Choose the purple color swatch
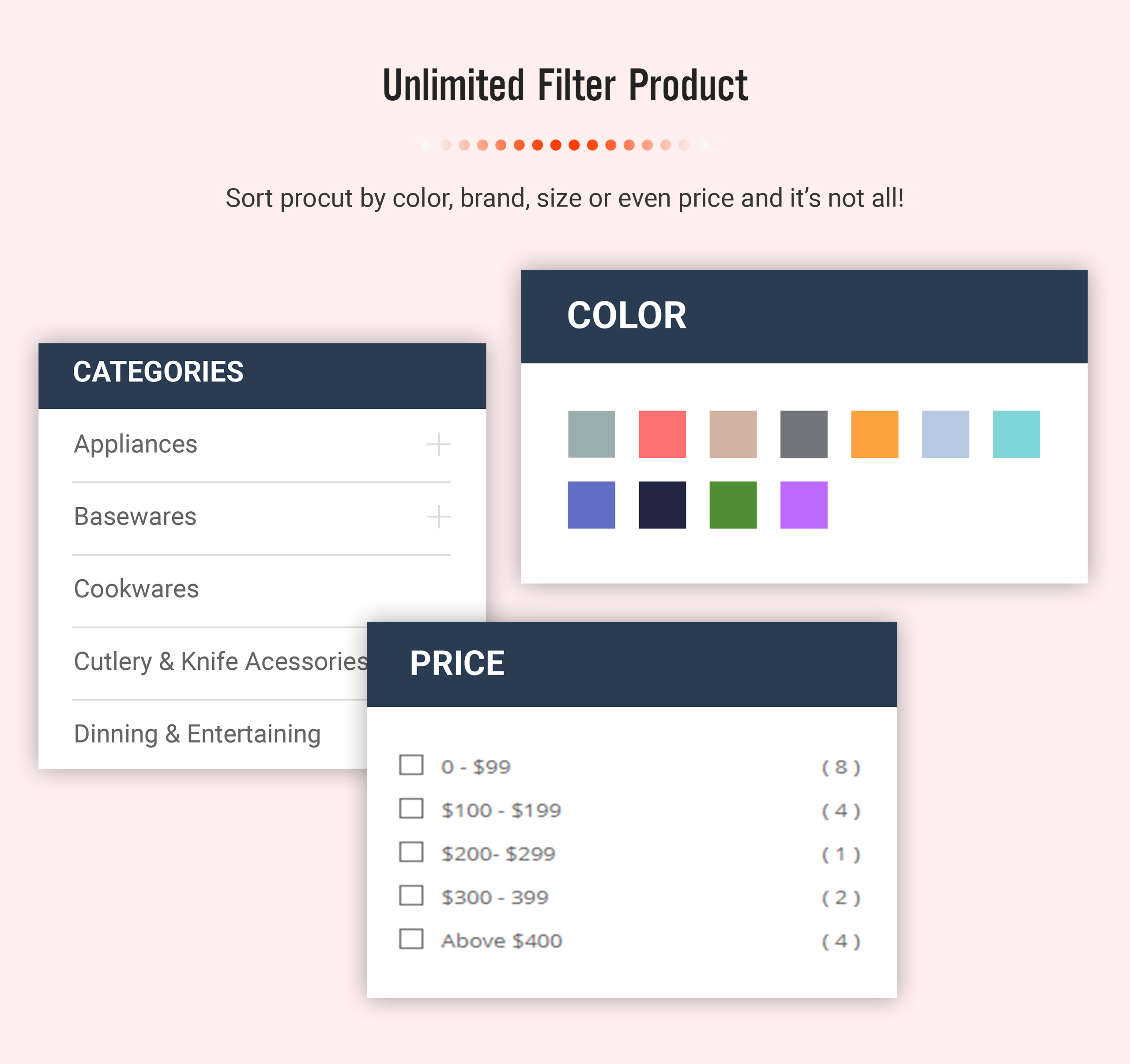 pos(804,505)
